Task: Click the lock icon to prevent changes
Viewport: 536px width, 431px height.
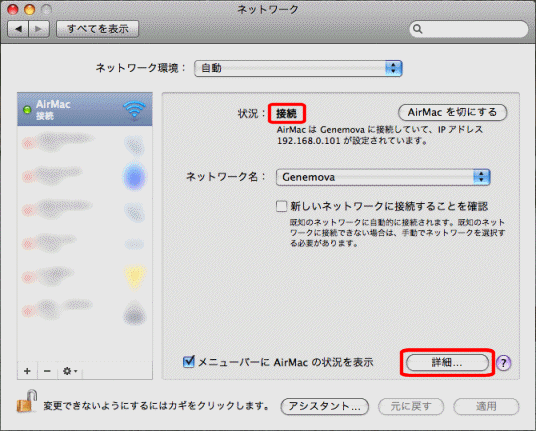Action: coord(27,401)
